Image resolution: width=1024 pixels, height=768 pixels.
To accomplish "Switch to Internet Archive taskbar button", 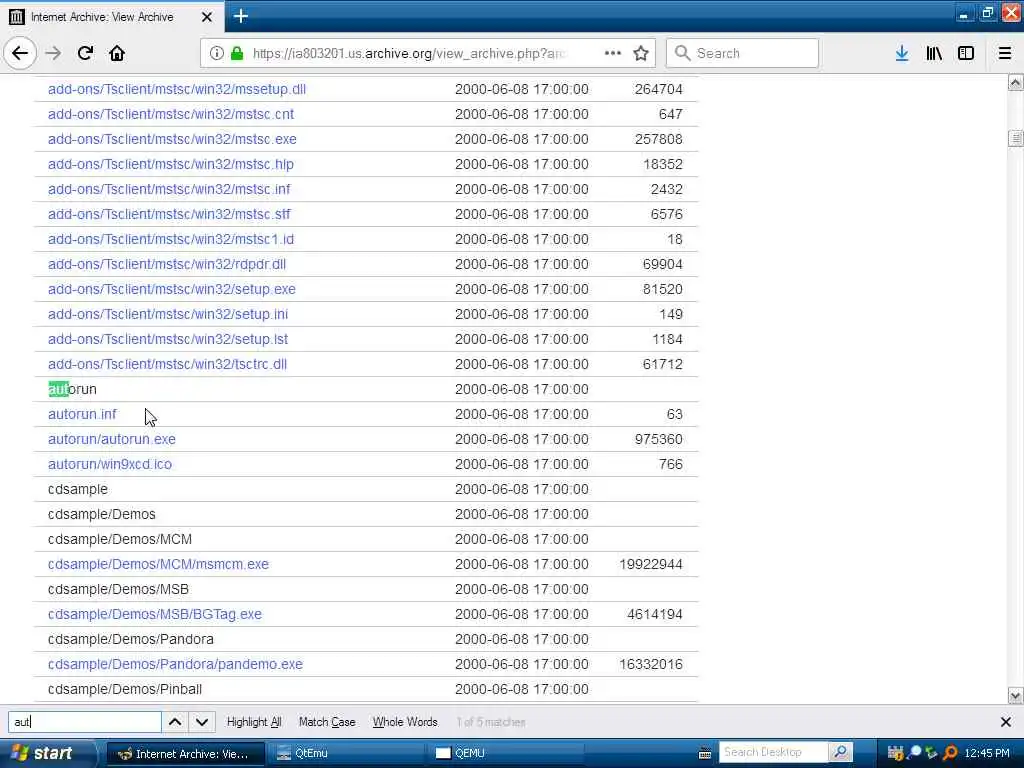I will click(185, 754).
